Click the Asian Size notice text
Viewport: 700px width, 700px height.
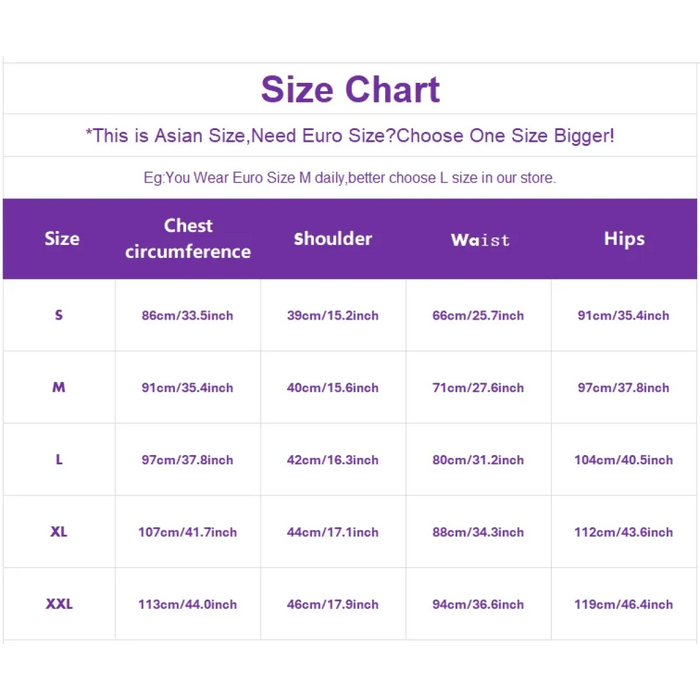tap(350, 136)
